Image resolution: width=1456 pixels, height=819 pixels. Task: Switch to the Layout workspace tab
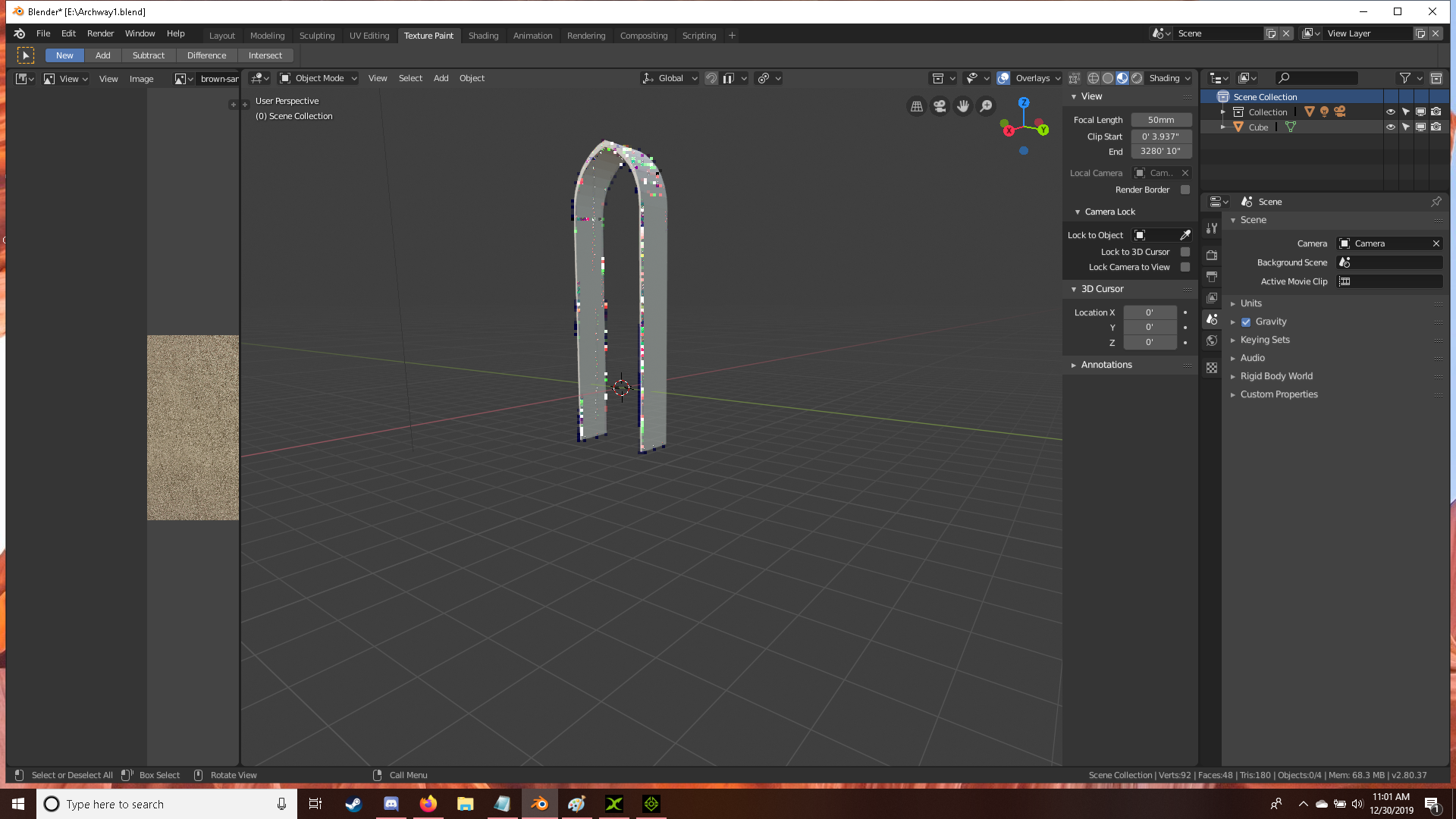tap(222, 36)
